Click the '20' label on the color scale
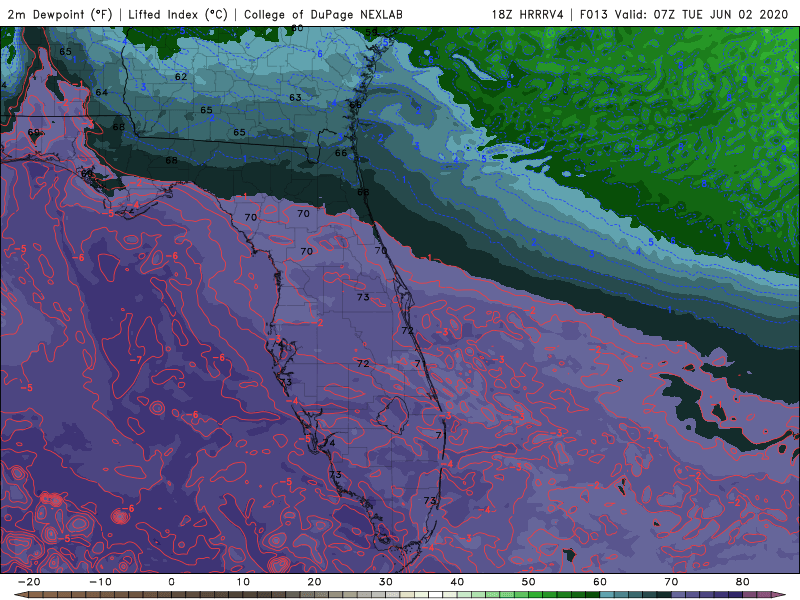Screen dimensions: 800x600 click(x=314, y=582)
